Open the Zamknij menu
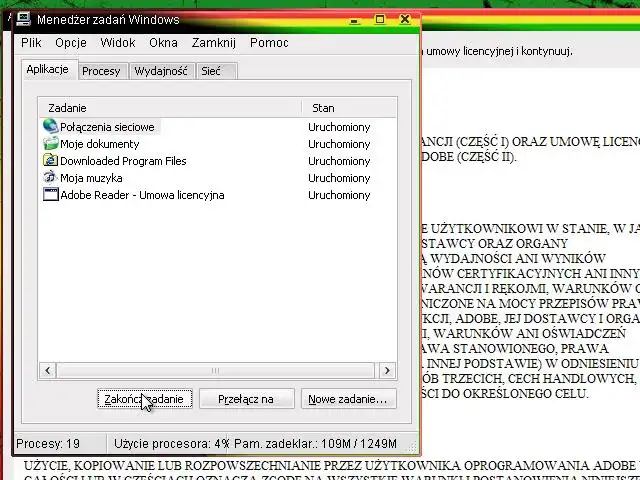640x480 pixels. (214, 42)
